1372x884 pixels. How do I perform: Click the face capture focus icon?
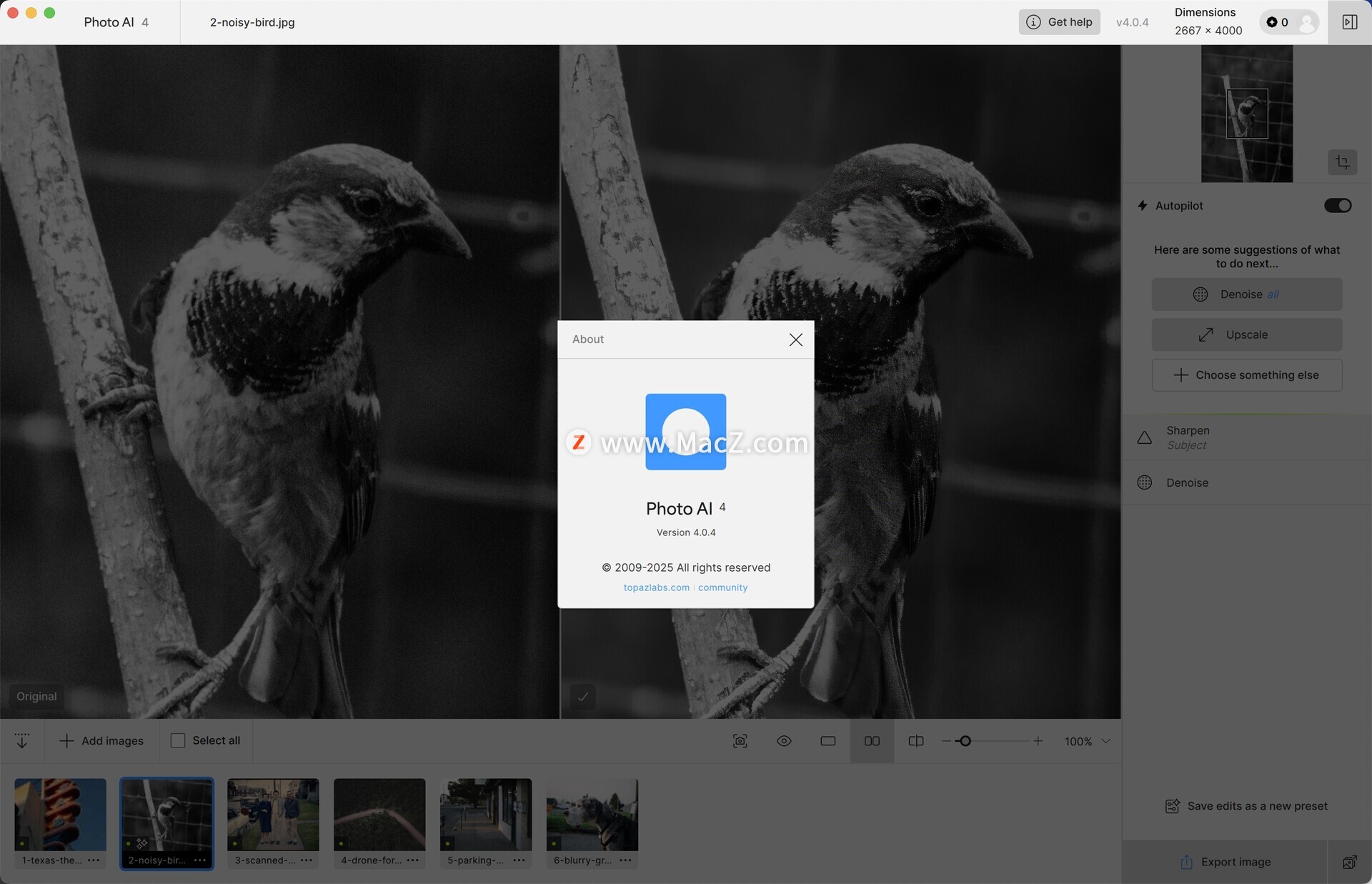[x=740, y=741]
